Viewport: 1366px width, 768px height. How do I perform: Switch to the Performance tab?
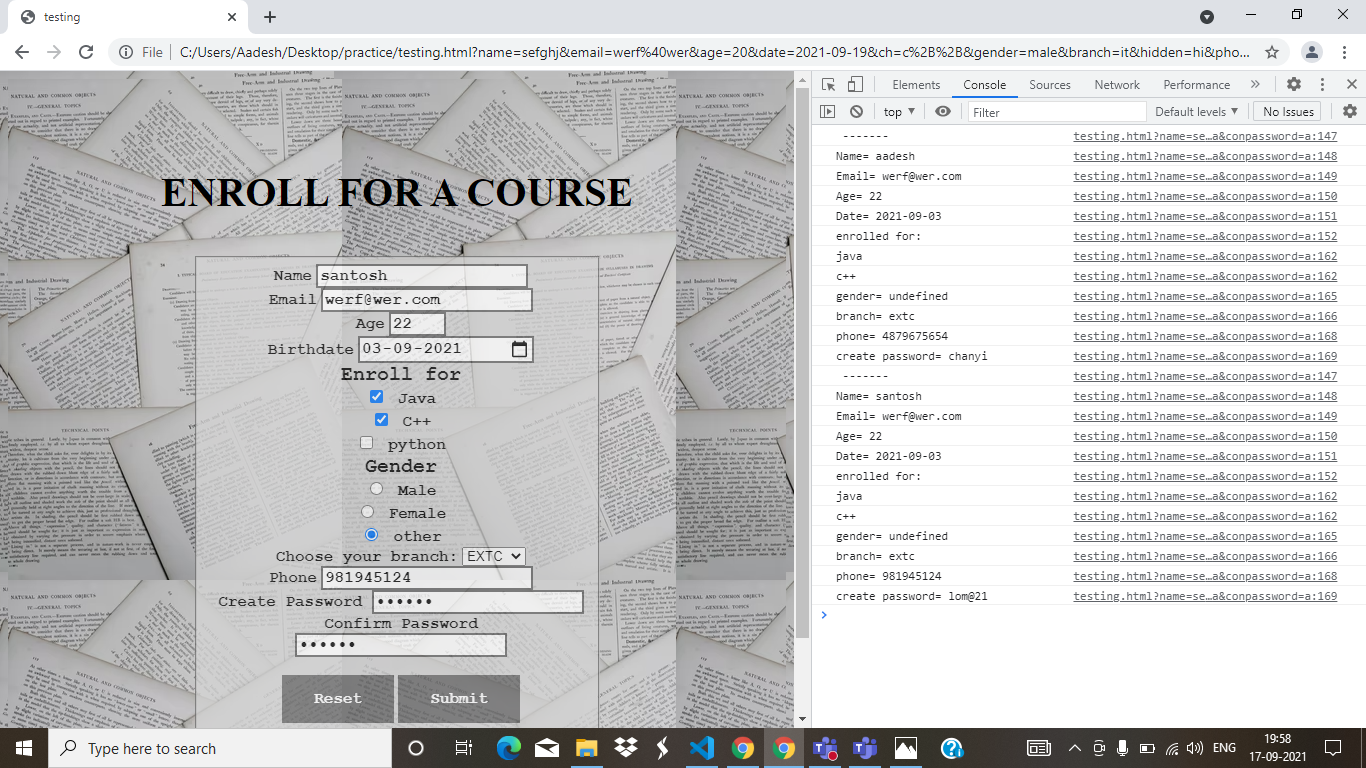[x=1197, y=85]
